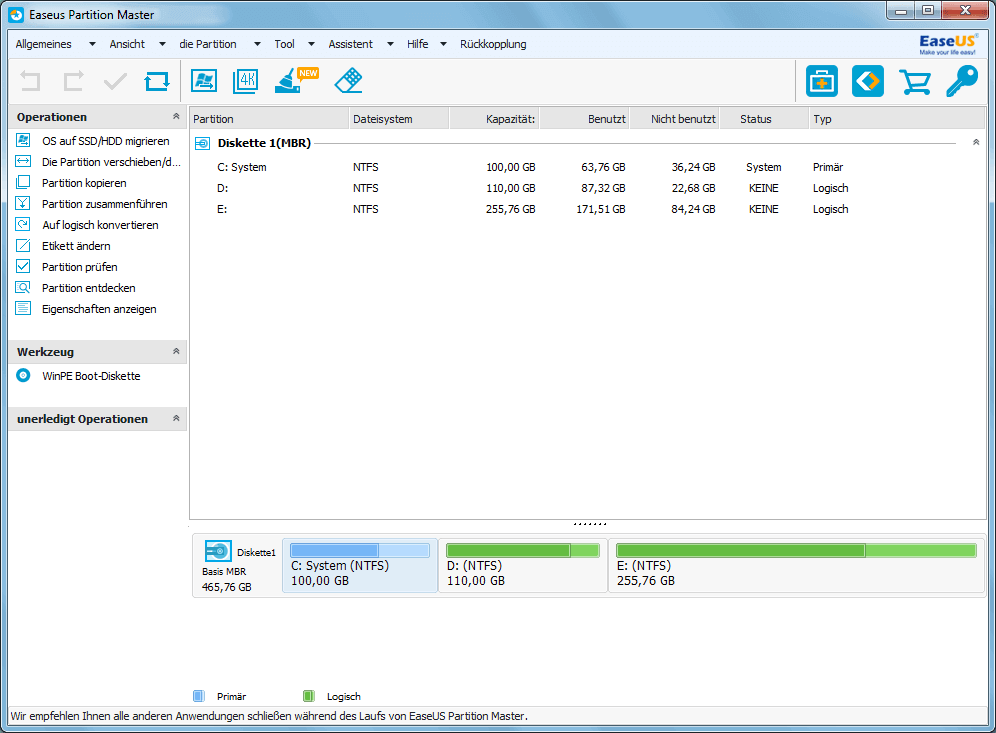Collapse the Werkzeug panel

(176, 351)
